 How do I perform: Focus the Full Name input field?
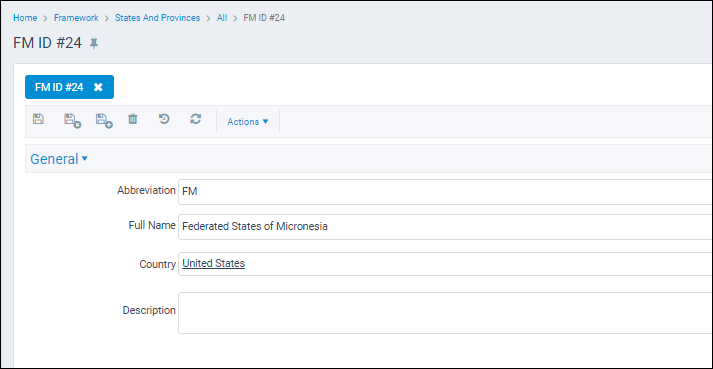pos(445,227)
